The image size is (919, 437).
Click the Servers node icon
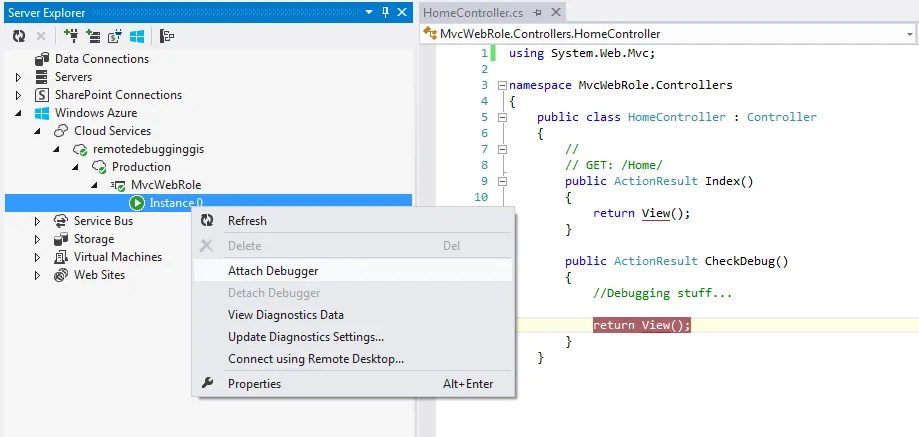tap(42, 77)
